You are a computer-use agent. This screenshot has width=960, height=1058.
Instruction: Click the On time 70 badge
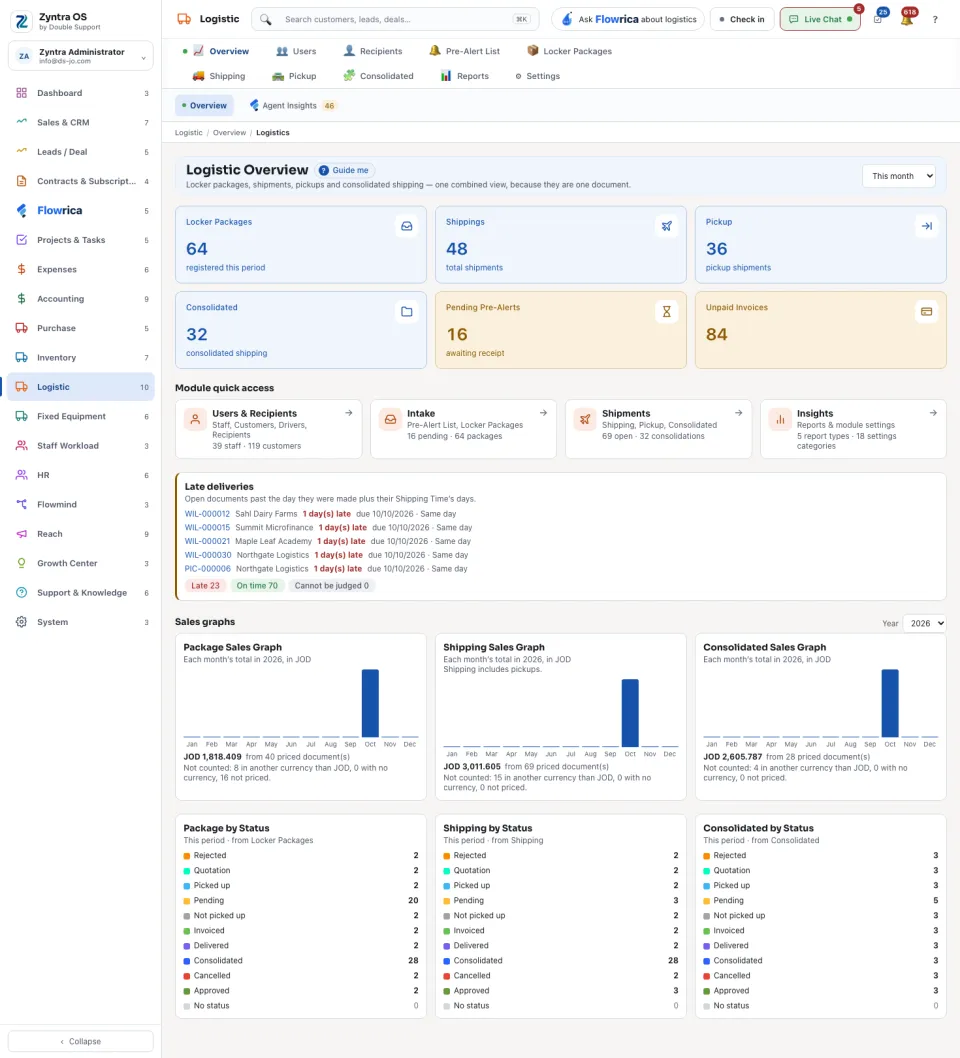(x=257, y=586)
